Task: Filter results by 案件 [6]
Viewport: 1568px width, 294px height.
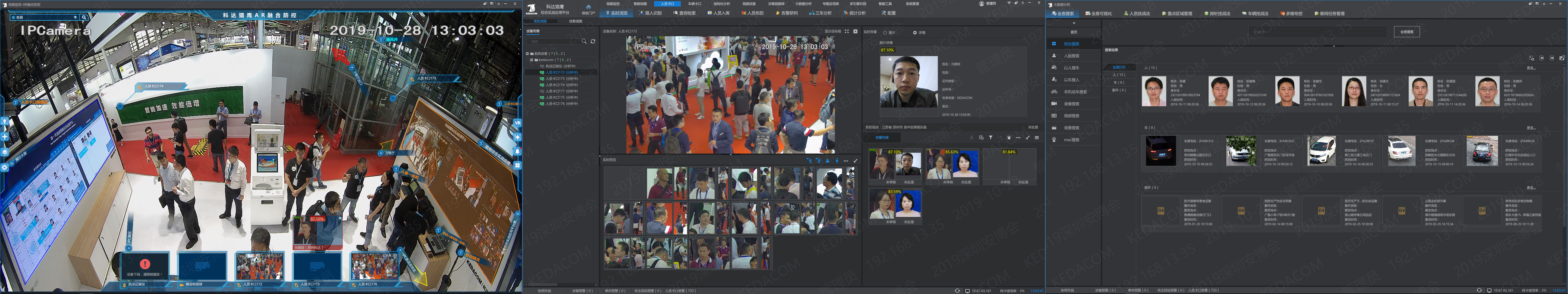Action: [1119, 90]
